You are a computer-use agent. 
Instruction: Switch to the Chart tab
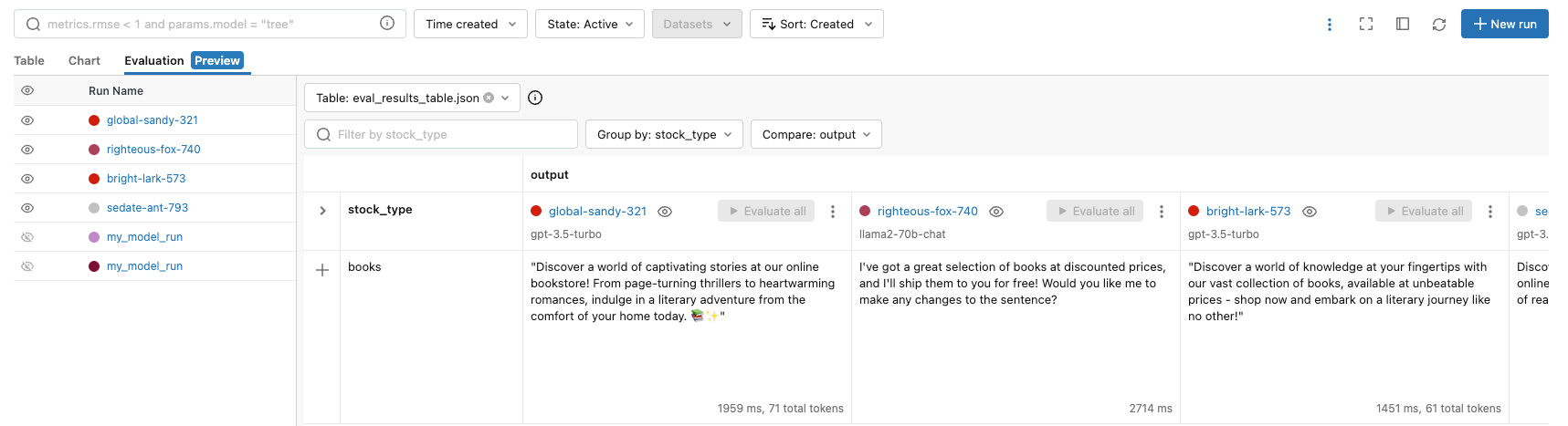[84, 61]
